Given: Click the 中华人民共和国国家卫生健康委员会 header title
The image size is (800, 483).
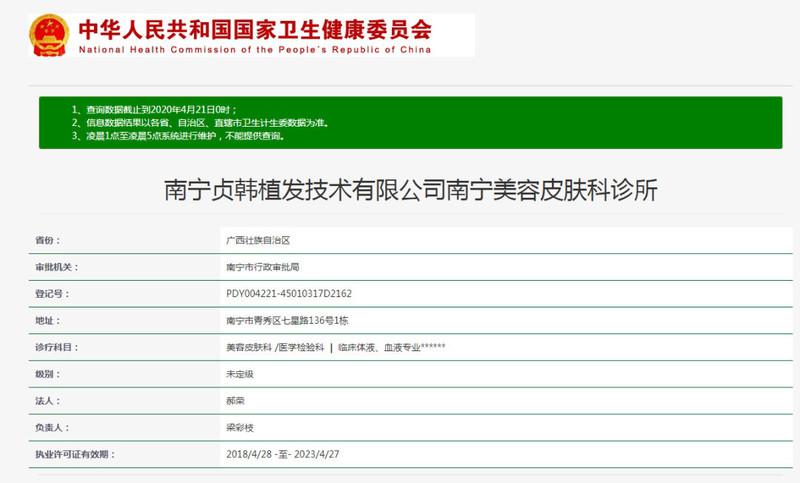Looking at the screenshot, I should 255,27.
